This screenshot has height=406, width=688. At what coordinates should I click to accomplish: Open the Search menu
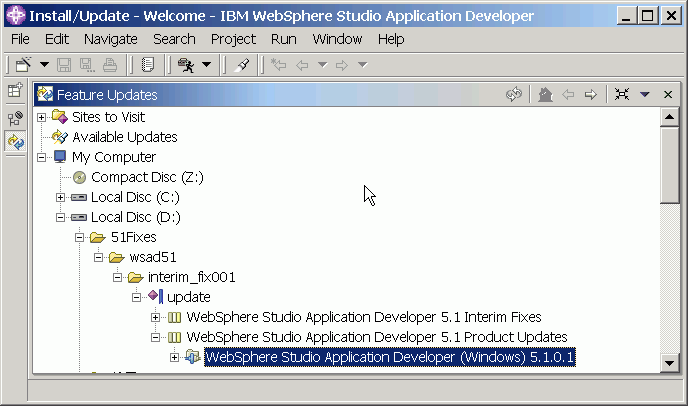[x=174, y=39]
